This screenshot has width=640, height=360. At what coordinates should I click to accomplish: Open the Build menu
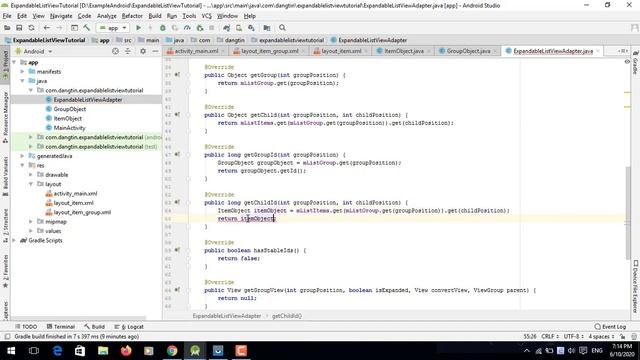tap(155, 16)
